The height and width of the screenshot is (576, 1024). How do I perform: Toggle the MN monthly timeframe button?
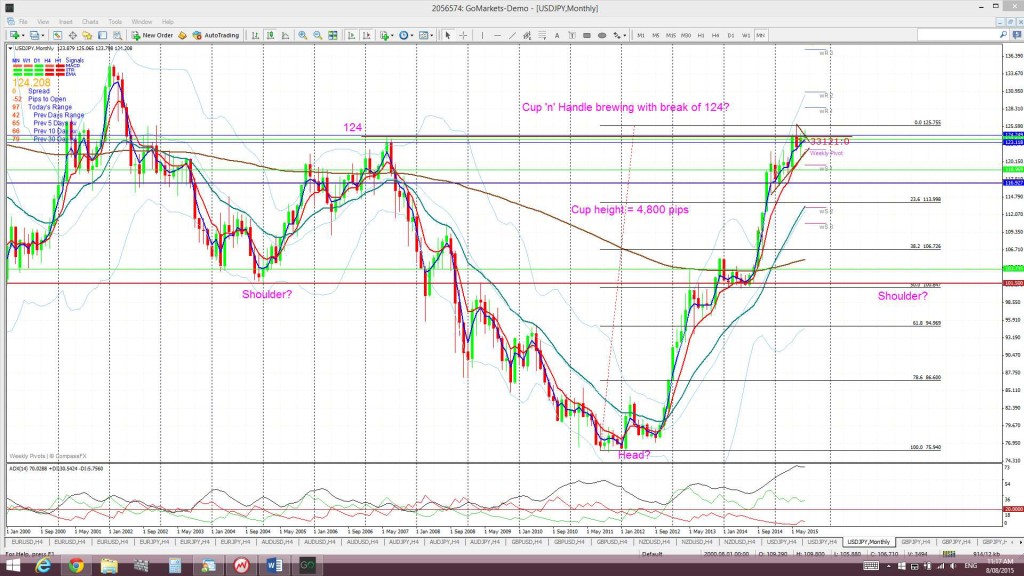click(761, 35)
